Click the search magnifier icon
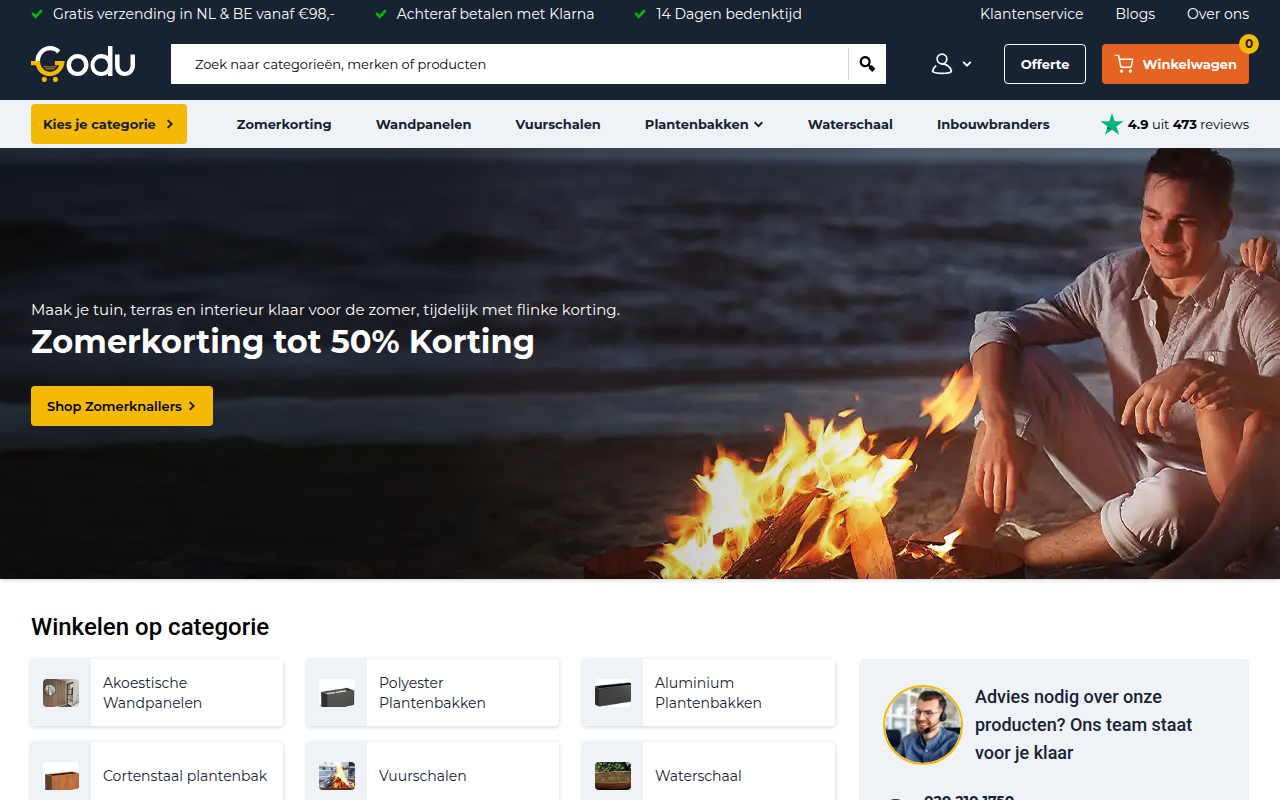The image size is (1280, 800). (867, 64)
